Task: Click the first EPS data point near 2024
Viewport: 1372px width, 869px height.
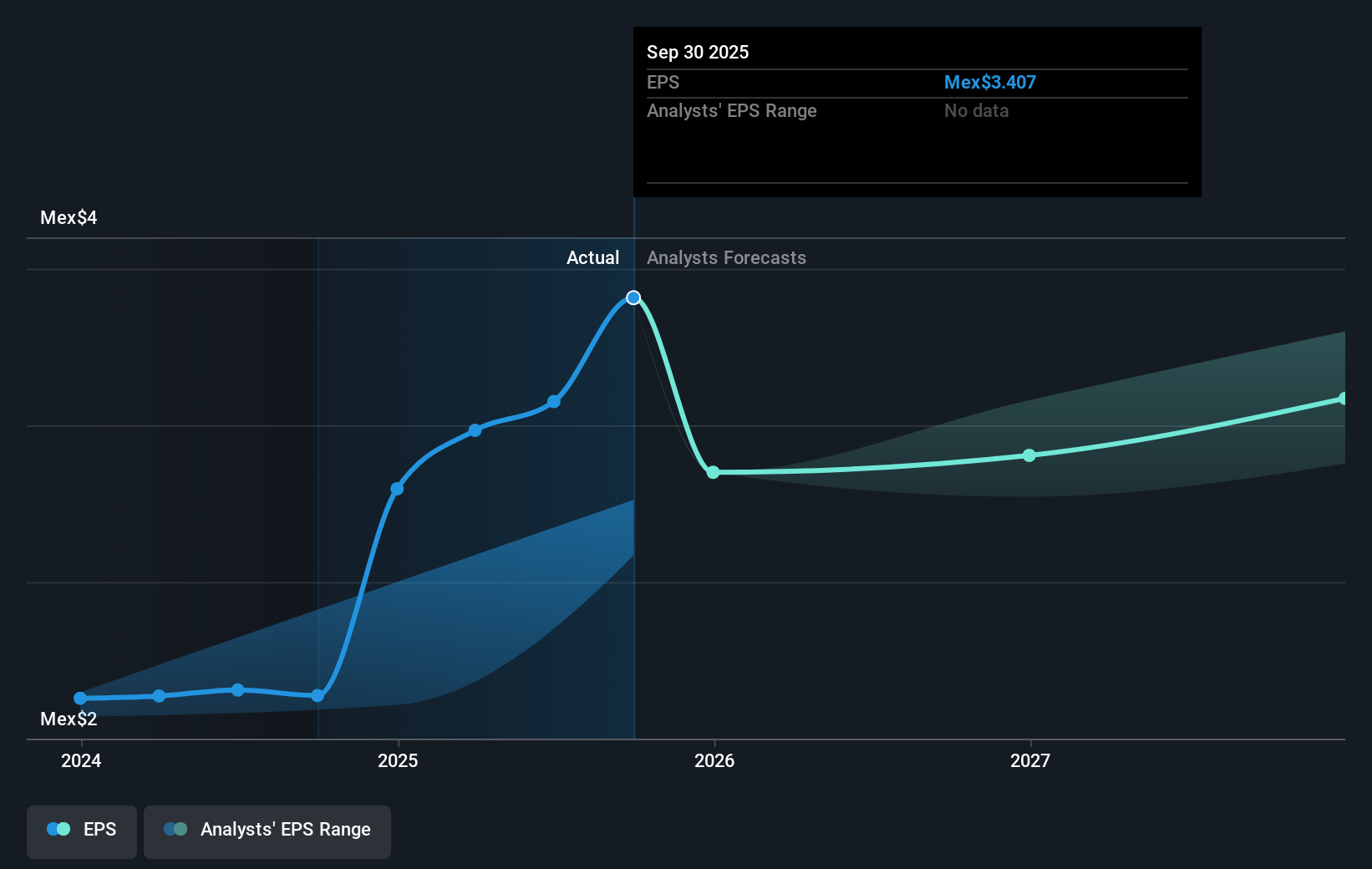Action: pyautogui.click(x=79, y=697)
